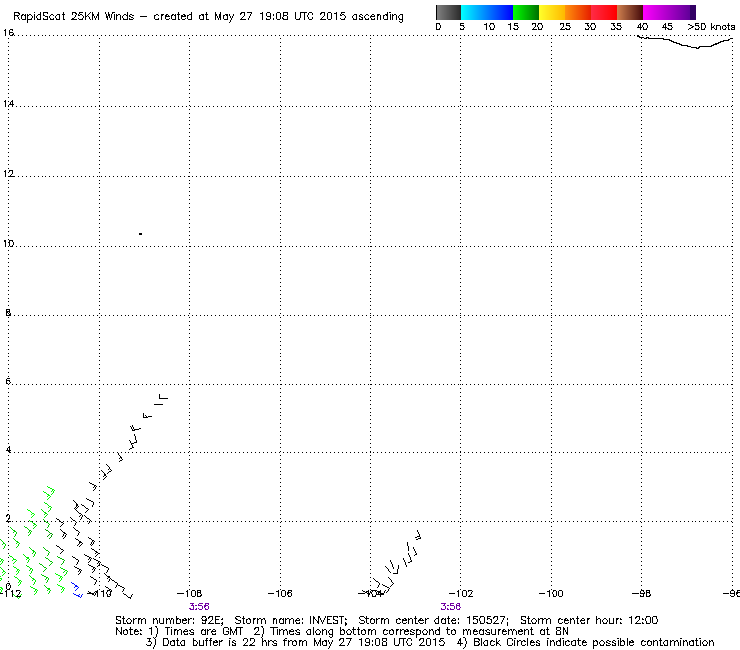Click the note about measurement at 8N
740x650 pixels.
pos(411,632)
